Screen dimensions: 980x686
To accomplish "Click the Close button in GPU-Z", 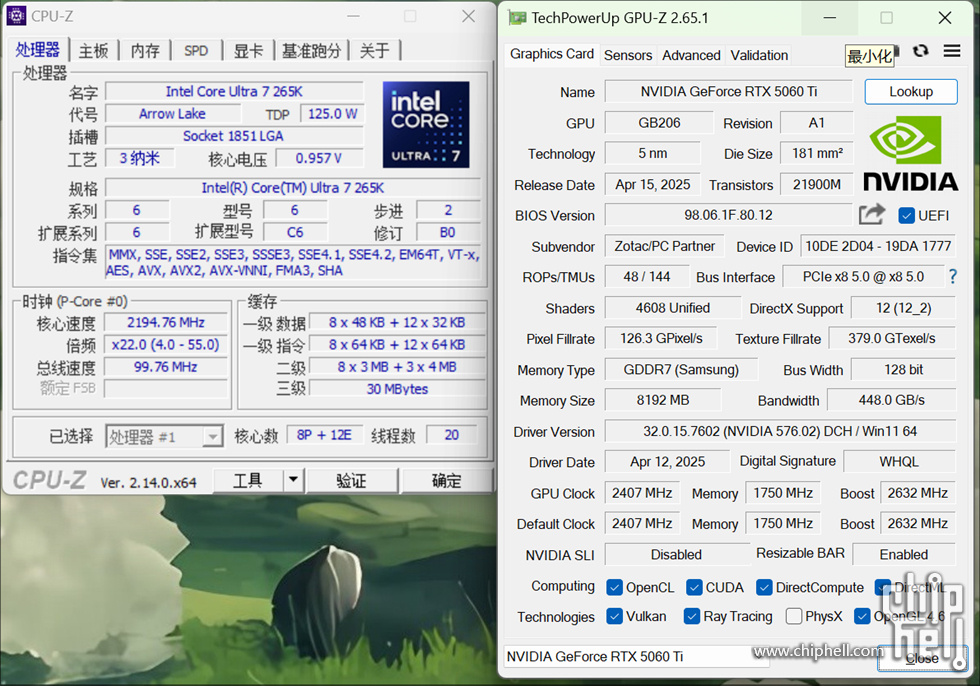I will [x=922, y=659].
